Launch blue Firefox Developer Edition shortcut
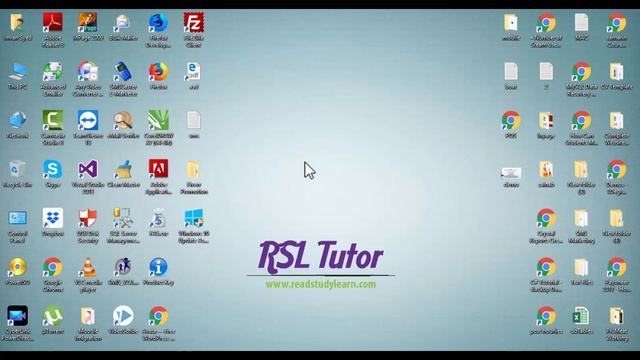Image resolution: width=640 pixels, height=360 pixels. click(158, 22)
